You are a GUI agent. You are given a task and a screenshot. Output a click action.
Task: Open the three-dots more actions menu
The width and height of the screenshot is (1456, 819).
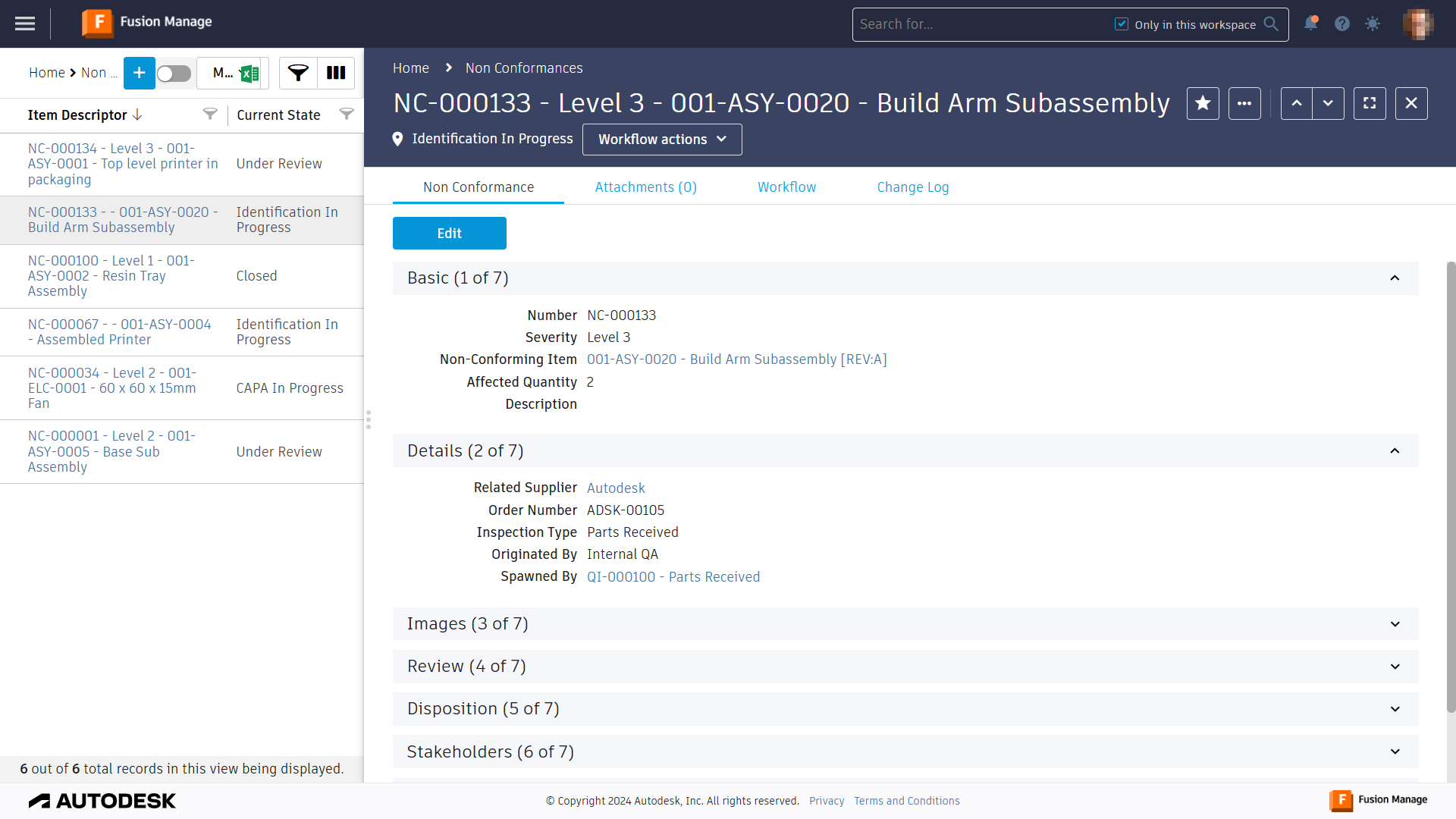(1244, 103)
